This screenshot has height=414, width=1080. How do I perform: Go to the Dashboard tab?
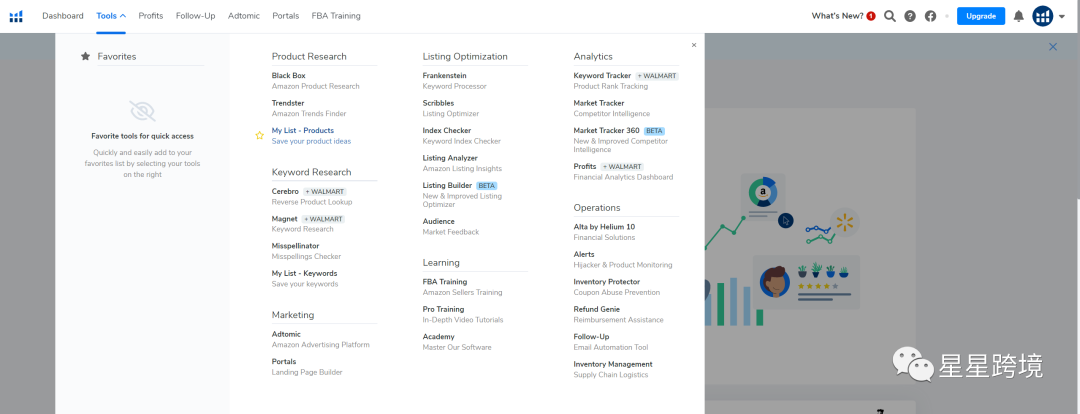(x=63, y=16)
